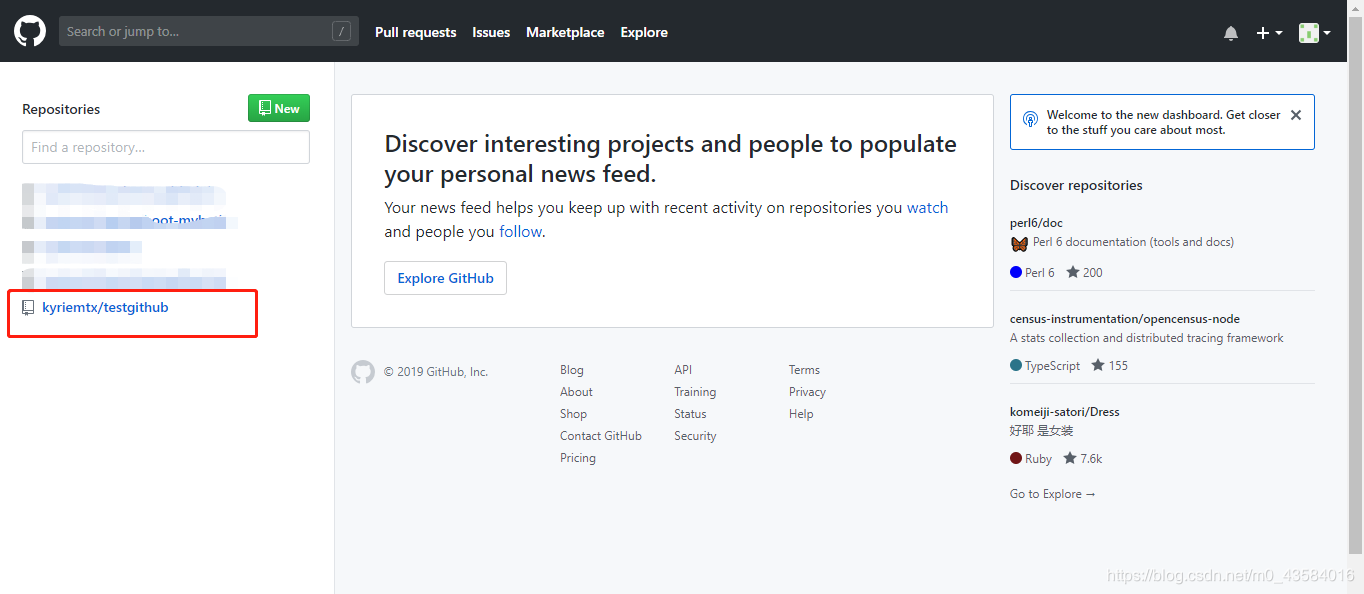The image size is (1364, 594).
Task: Open the perl6/doc repository
Action: pos(1036,223)
